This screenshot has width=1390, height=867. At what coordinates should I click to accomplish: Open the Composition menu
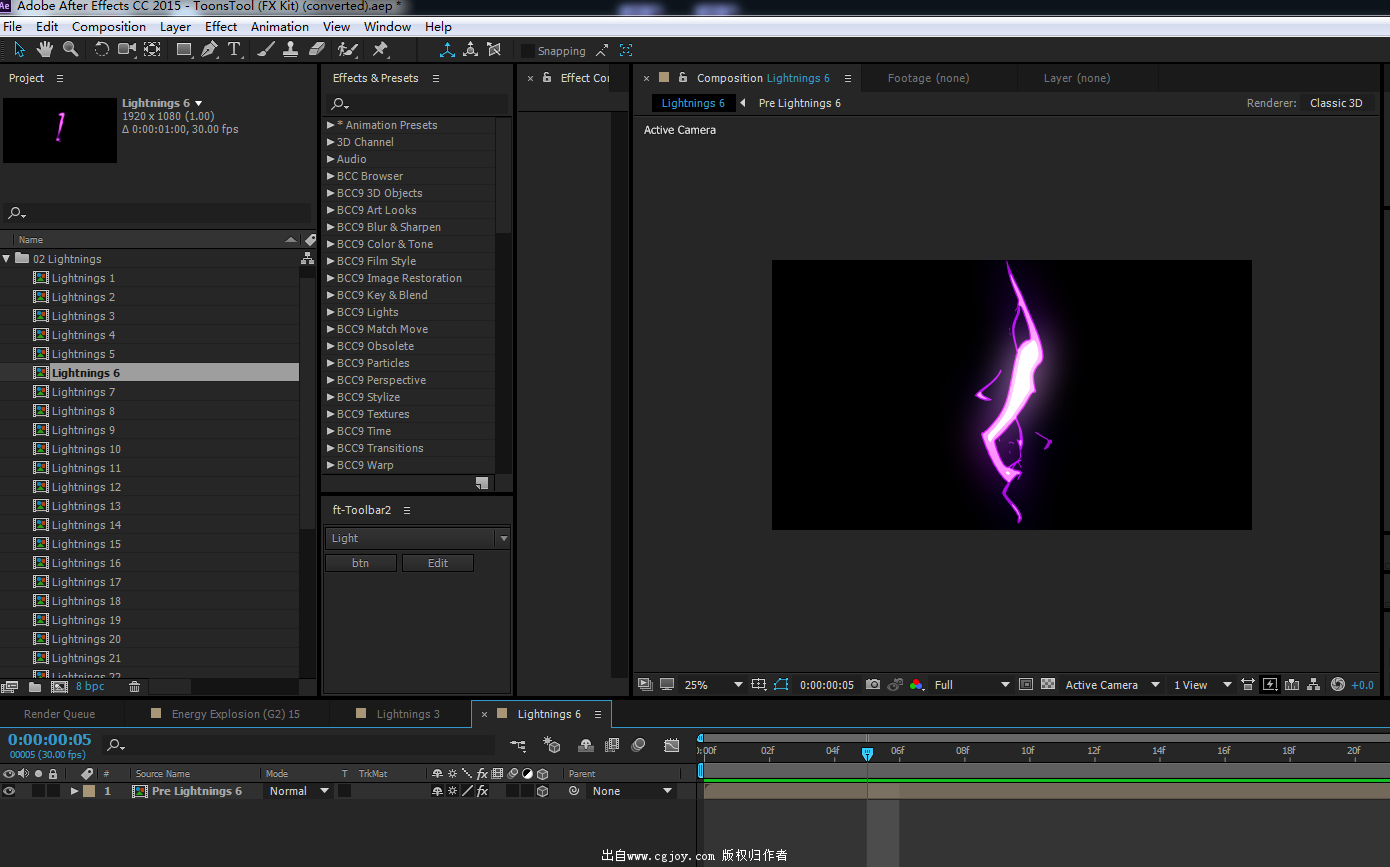tap(109, 26)
